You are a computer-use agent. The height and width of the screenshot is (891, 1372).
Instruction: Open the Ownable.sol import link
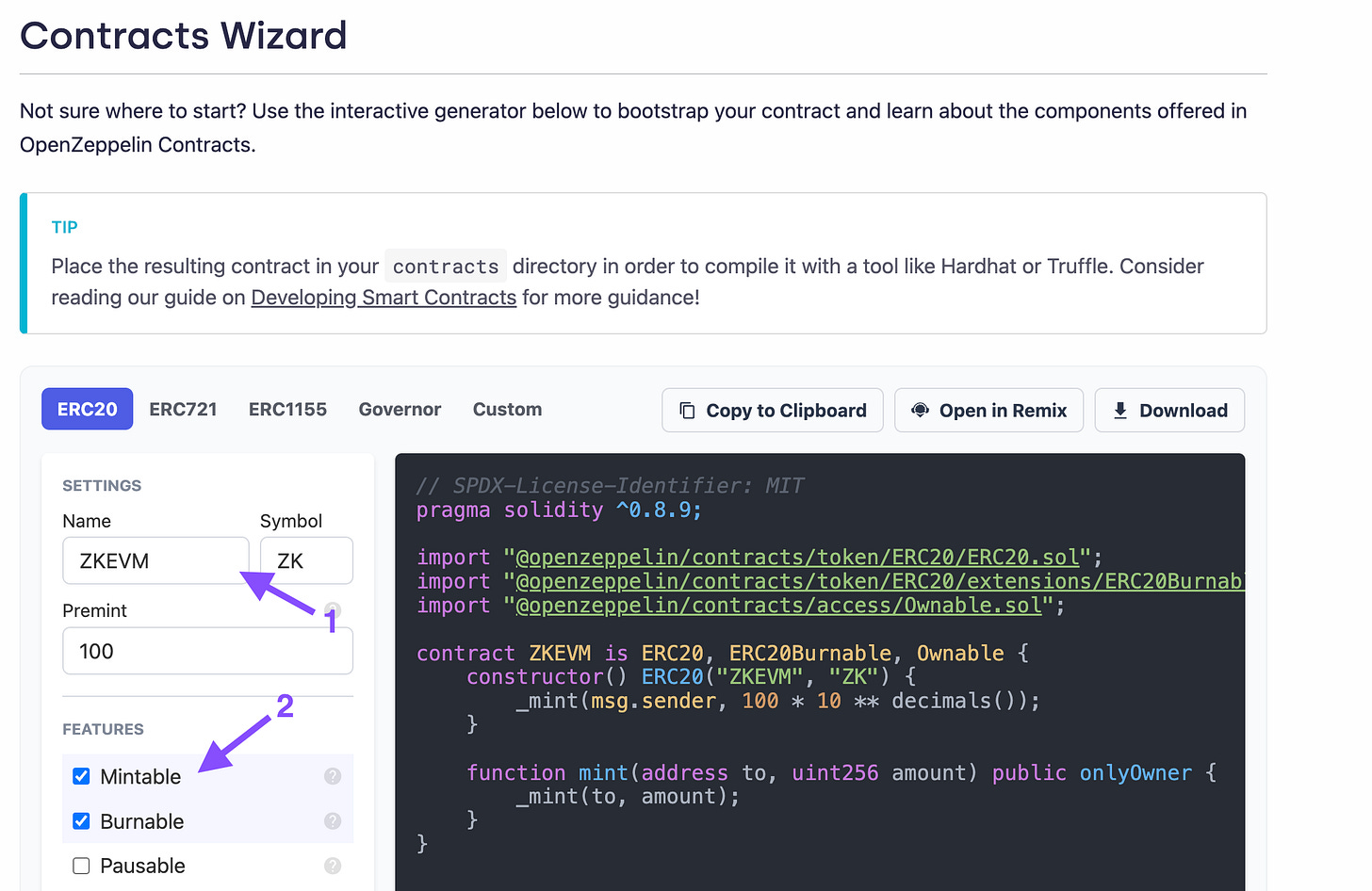click(778, 606)
